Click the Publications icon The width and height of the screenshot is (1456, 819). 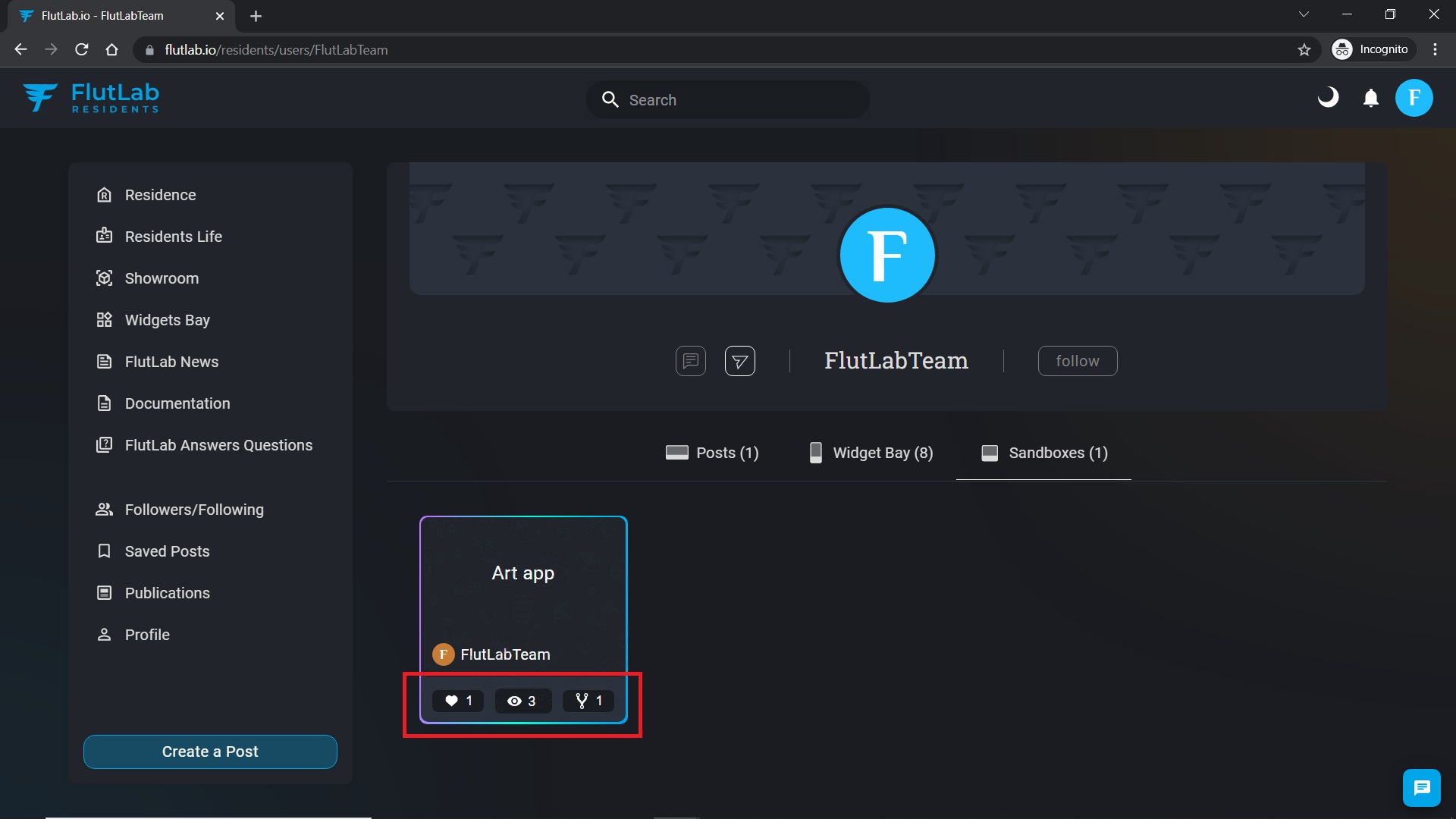(x=105, y=593)
